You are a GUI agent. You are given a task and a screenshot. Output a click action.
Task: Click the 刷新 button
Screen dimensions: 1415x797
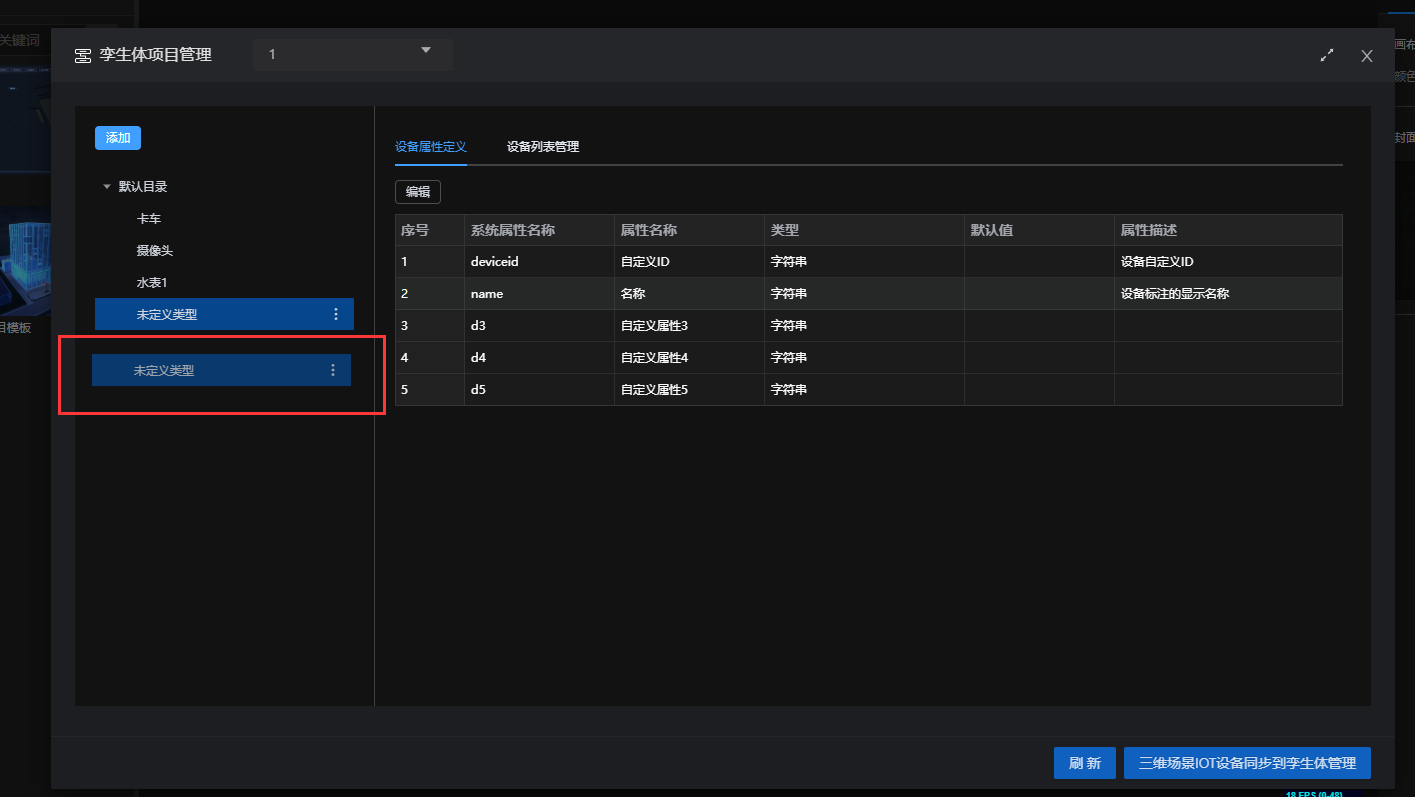tap(1085, 763)
